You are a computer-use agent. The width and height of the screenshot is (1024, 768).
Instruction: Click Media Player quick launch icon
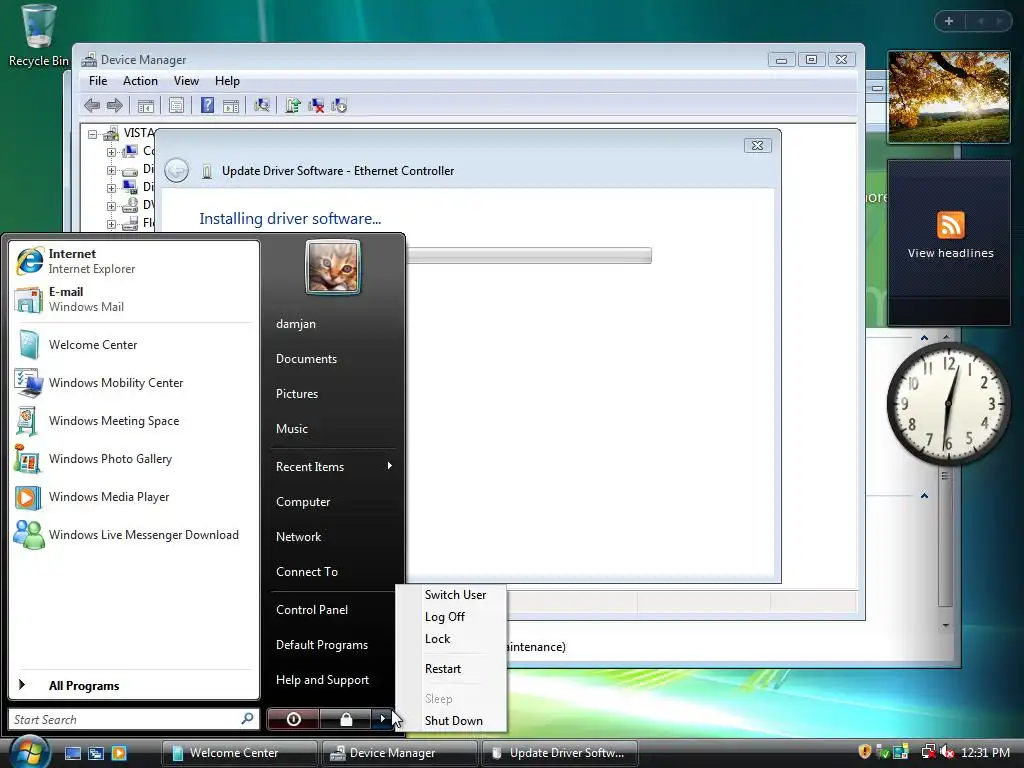119,753
